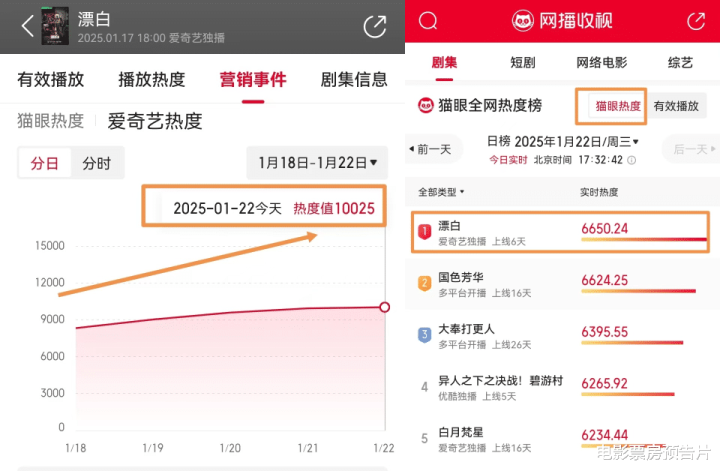The width and height of the screenshot is (720, 471).
Task: Click heat value 6650.24
Action: point(604,228)
